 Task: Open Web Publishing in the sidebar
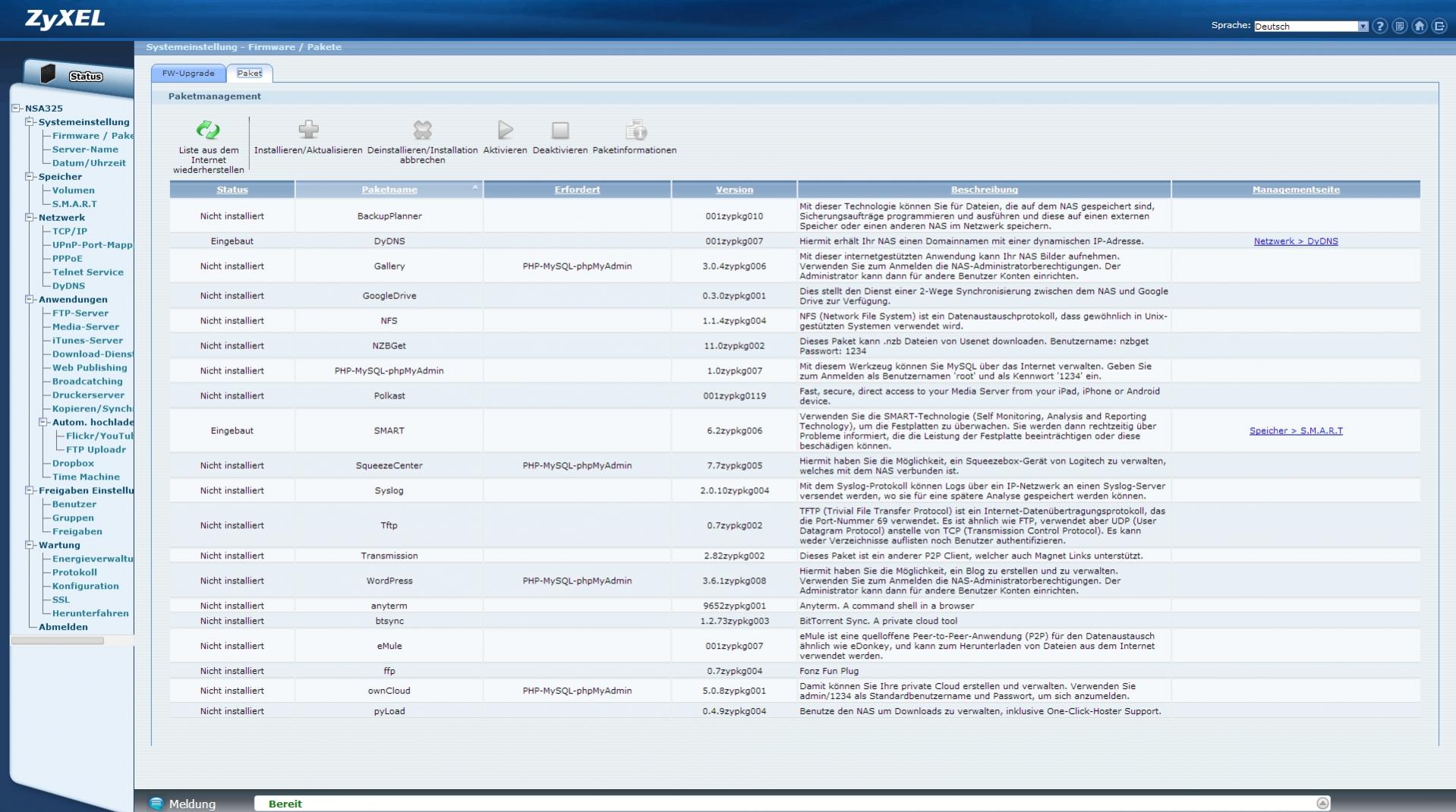(x=90, y=368)
